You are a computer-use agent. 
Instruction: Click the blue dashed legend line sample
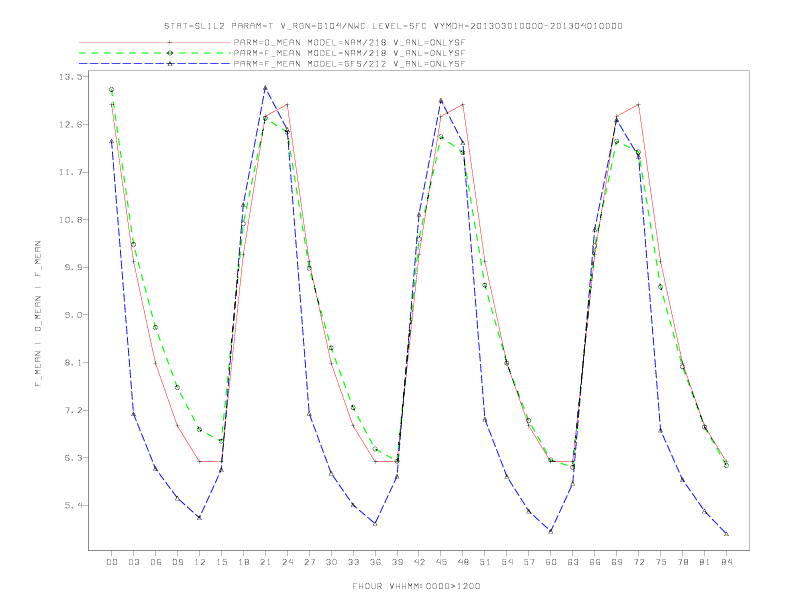[155, 64]
